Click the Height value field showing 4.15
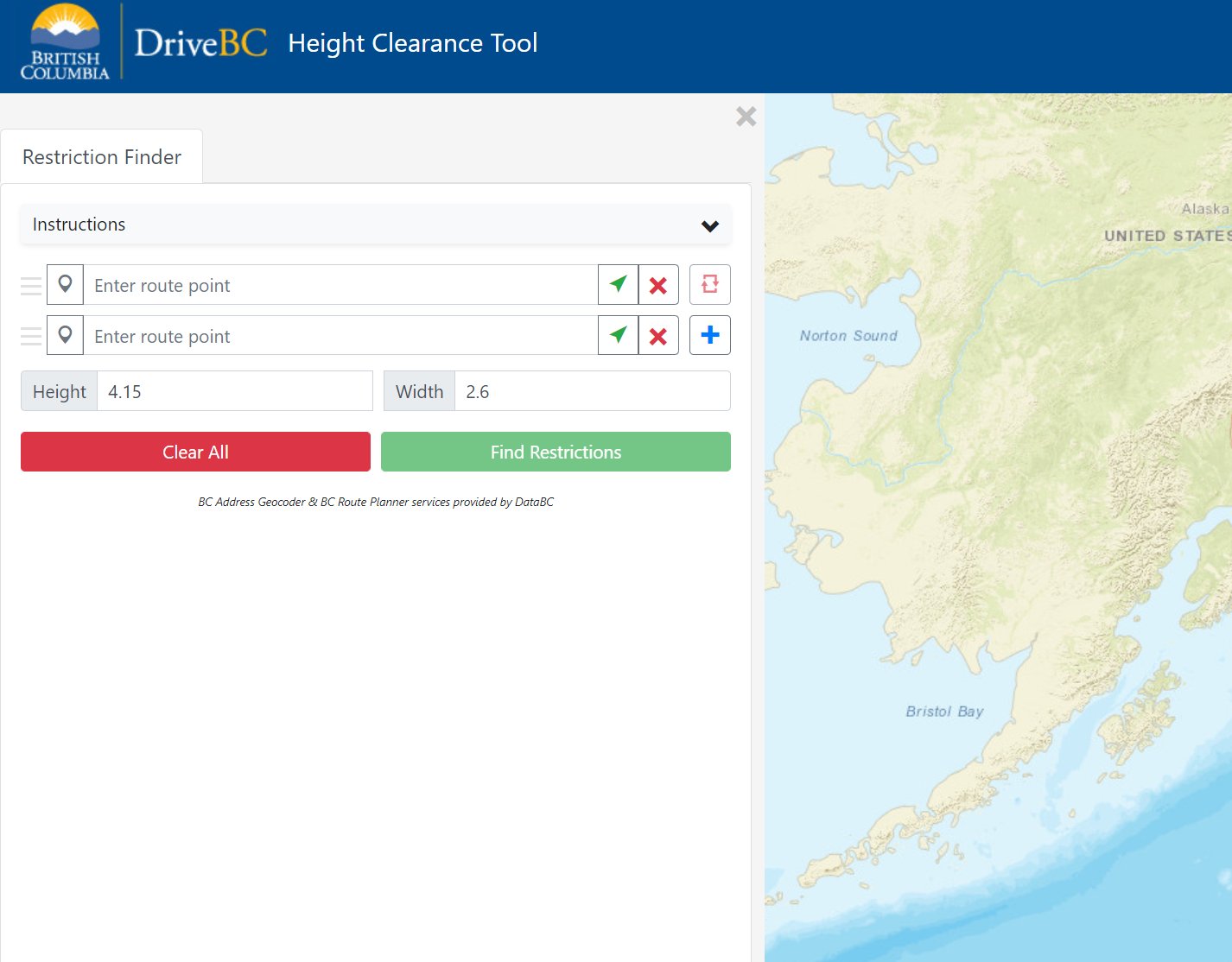Image resolution: width=1232 pixels, height=962 pixels. click(x=235, y=391)
